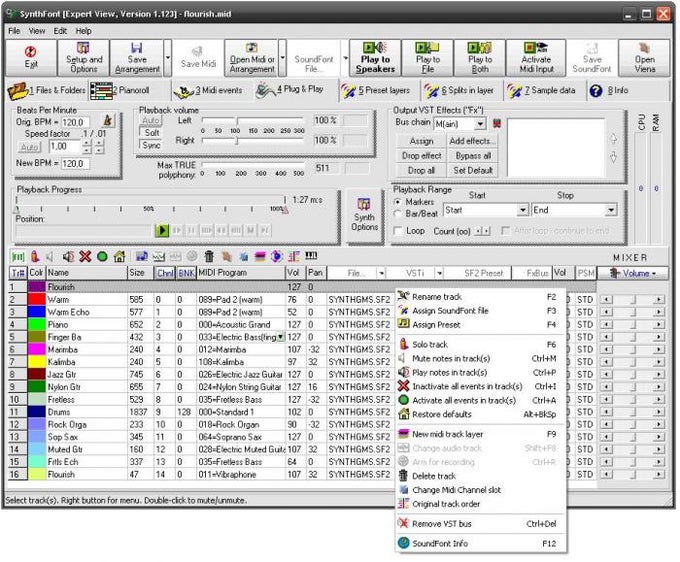Open Viena from the toolbar
The image size is (680, 562).
[x=644, y=58]
